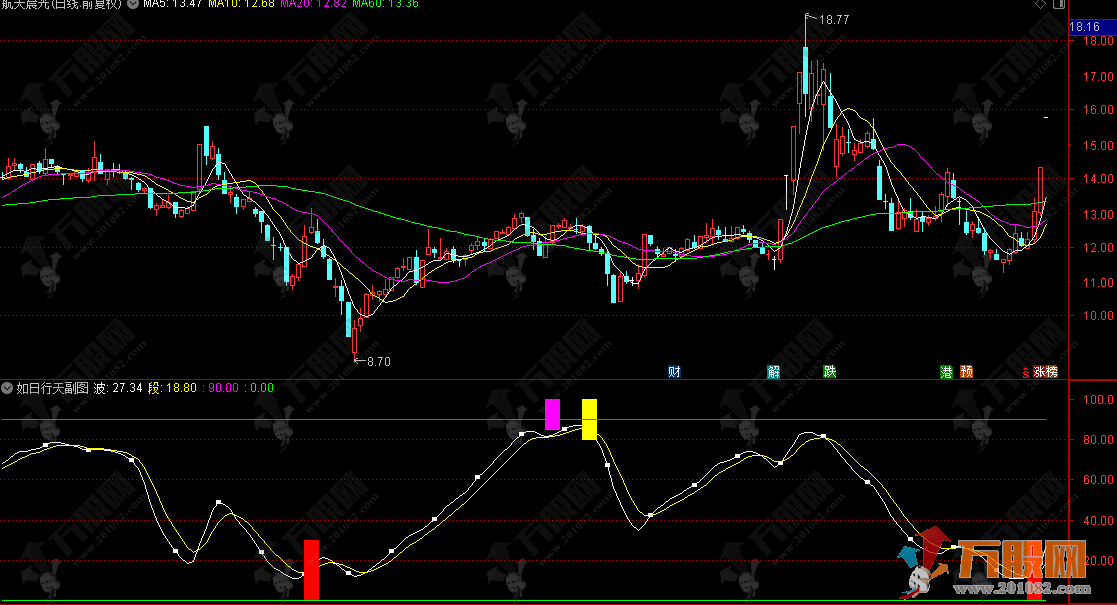Select the MA60: 13.36 legend label
Viewport: 1117px width, 605px height.
coord(385,4)
